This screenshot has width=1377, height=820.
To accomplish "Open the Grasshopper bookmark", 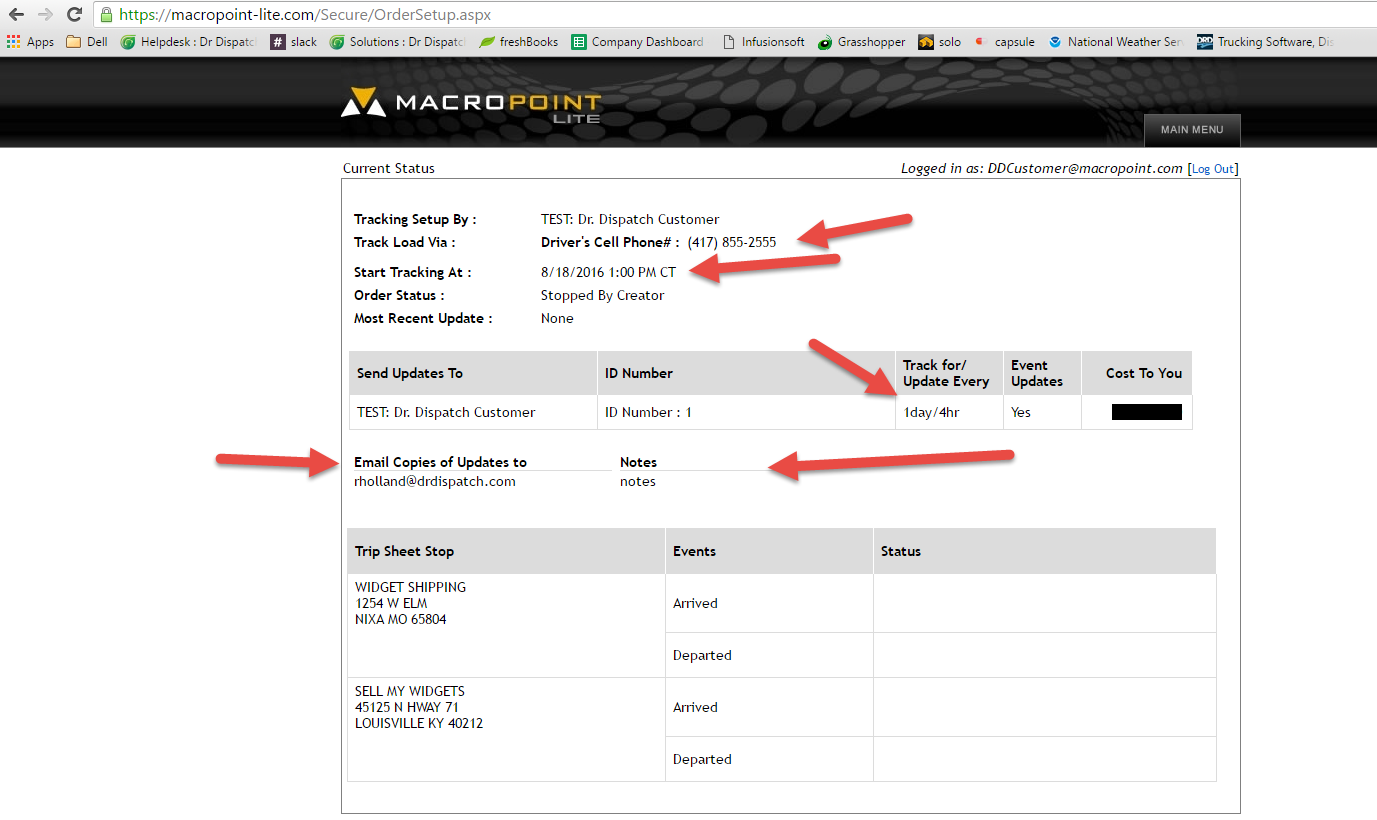I will pos(861,42).
